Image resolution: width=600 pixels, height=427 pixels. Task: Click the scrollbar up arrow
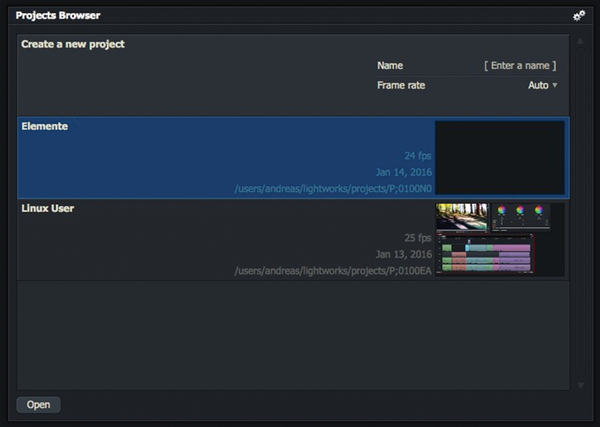coord(580,41)
